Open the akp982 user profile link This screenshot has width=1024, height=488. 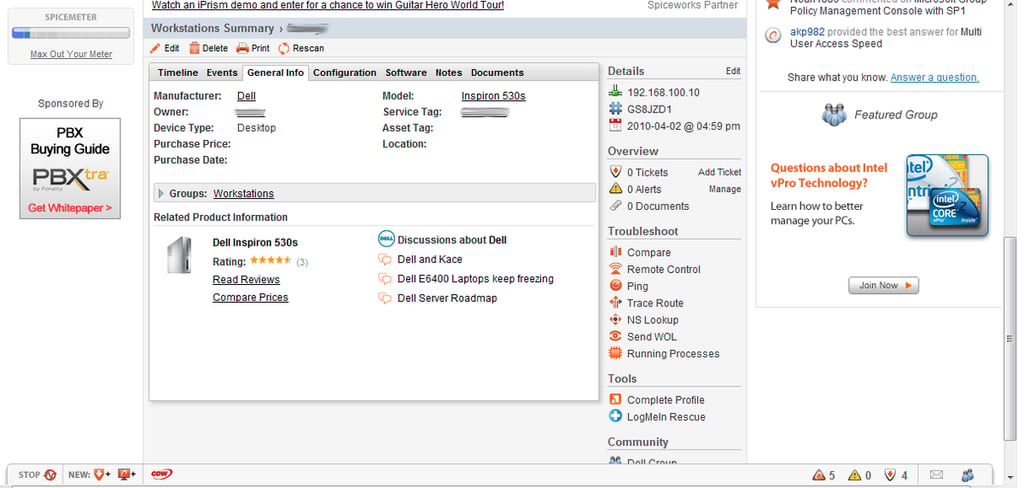tap(807, 31)
